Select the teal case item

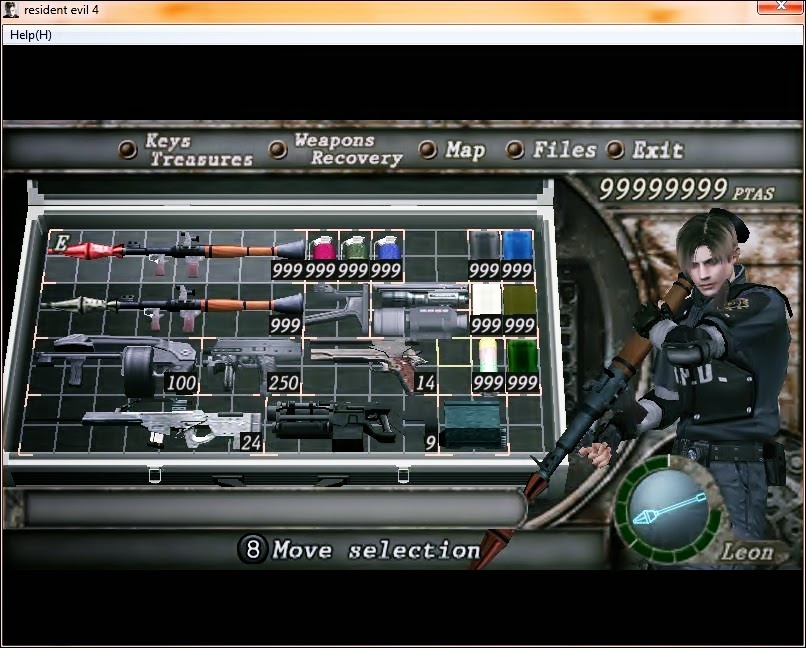point(474,424)
